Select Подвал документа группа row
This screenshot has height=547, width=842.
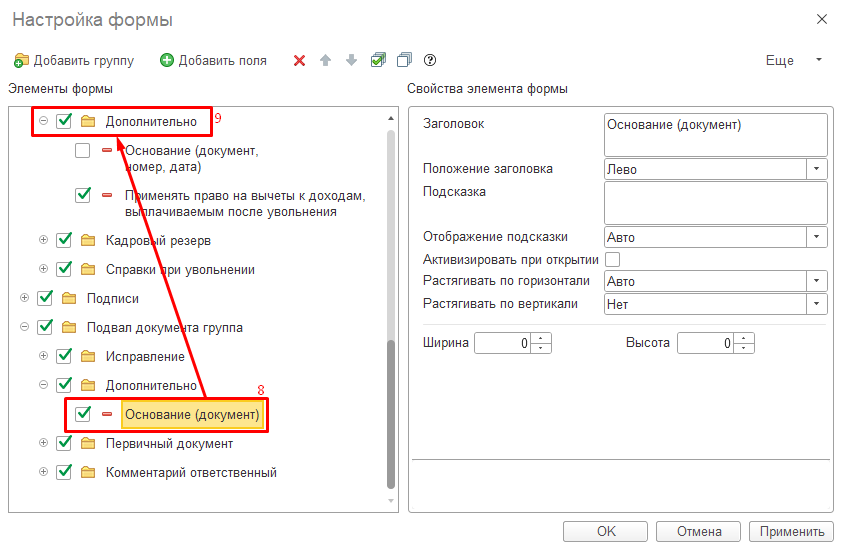pyautogui.click(x=164, y=327)
